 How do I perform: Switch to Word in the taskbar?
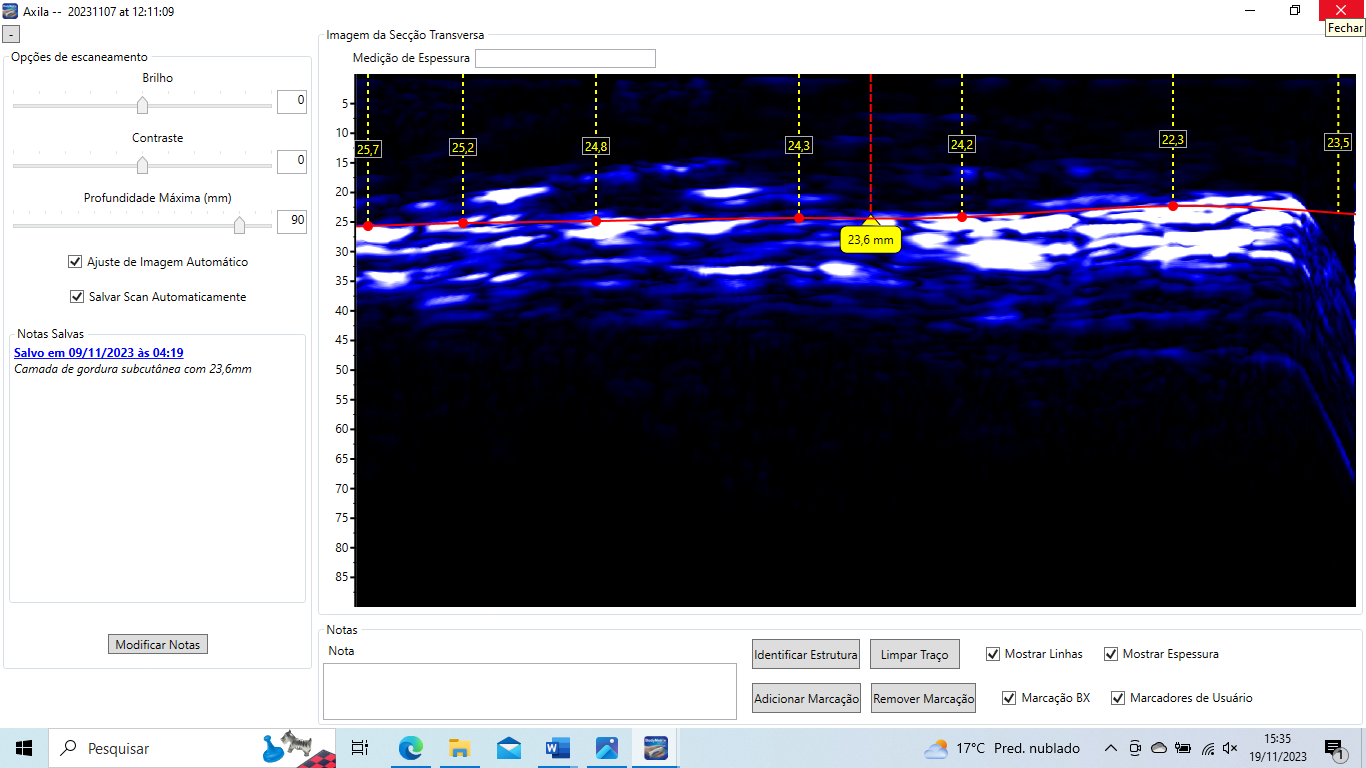(558, 748)
